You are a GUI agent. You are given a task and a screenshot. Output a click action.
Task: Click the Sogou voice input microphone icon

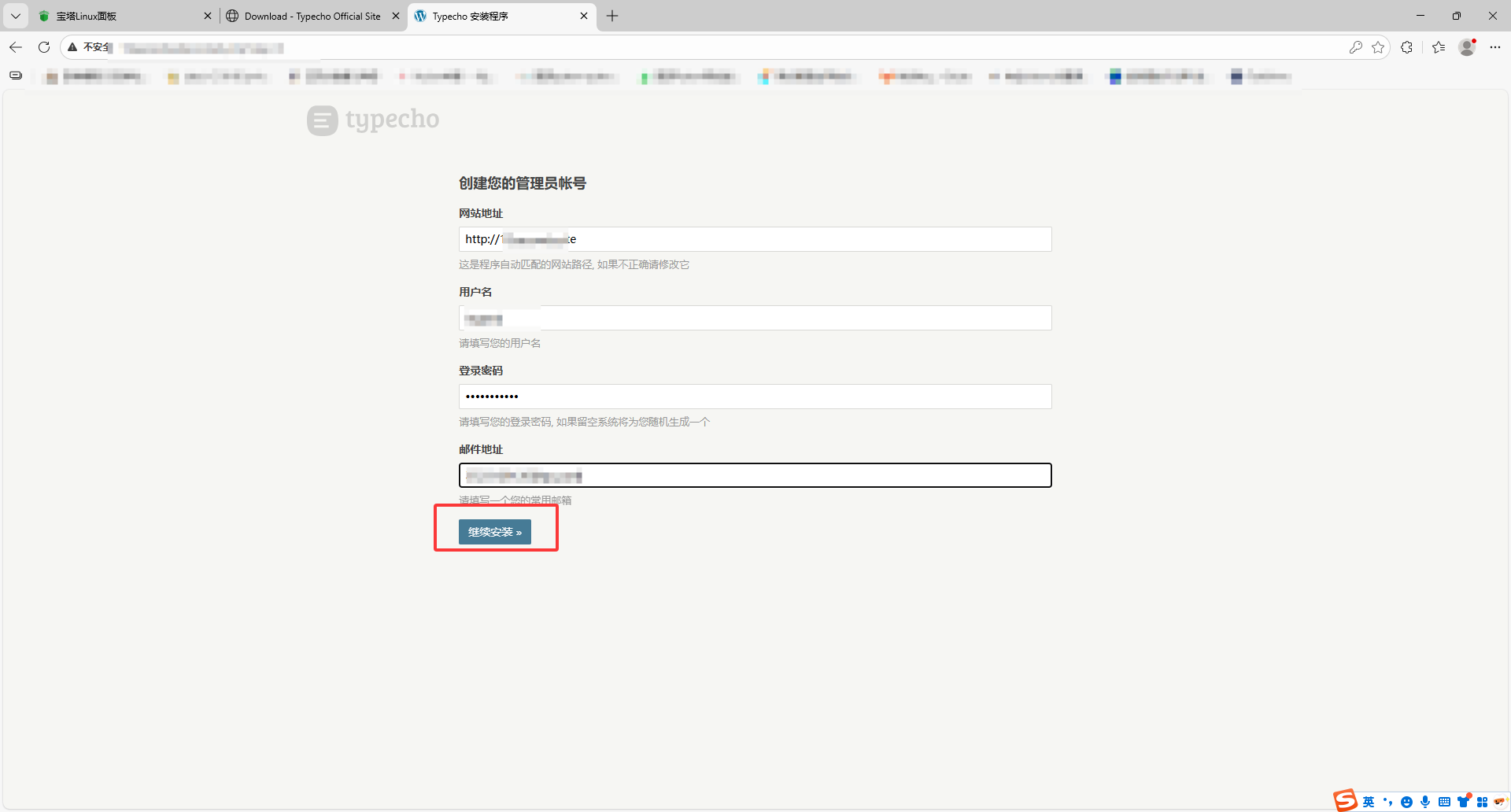1425,802
